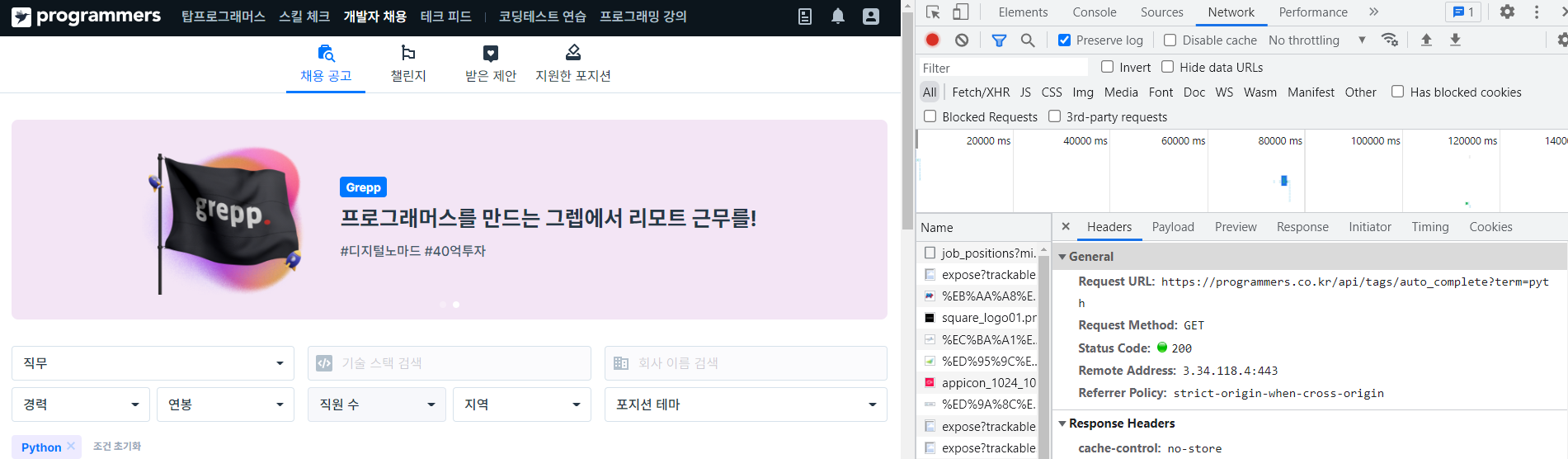The width and height of the screenshot is (1568, 459).
Task: Enable Disable cache checkbox
Action: click(x=1170, y=40)
